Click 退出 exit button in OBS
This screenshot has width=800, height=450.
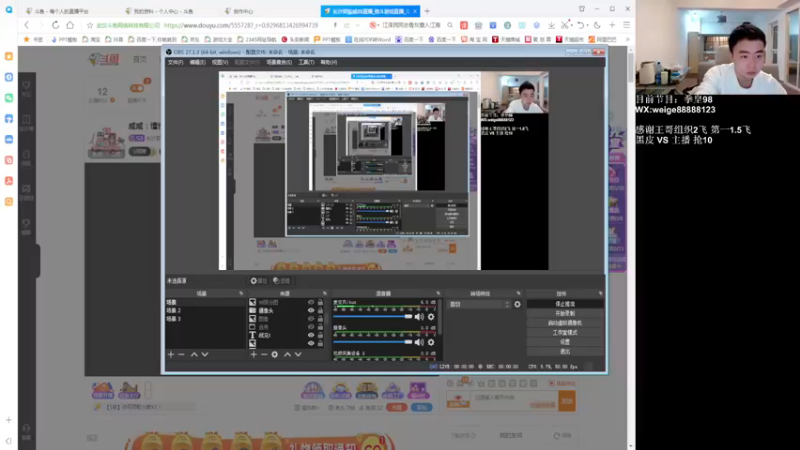(x=565, y=352)
